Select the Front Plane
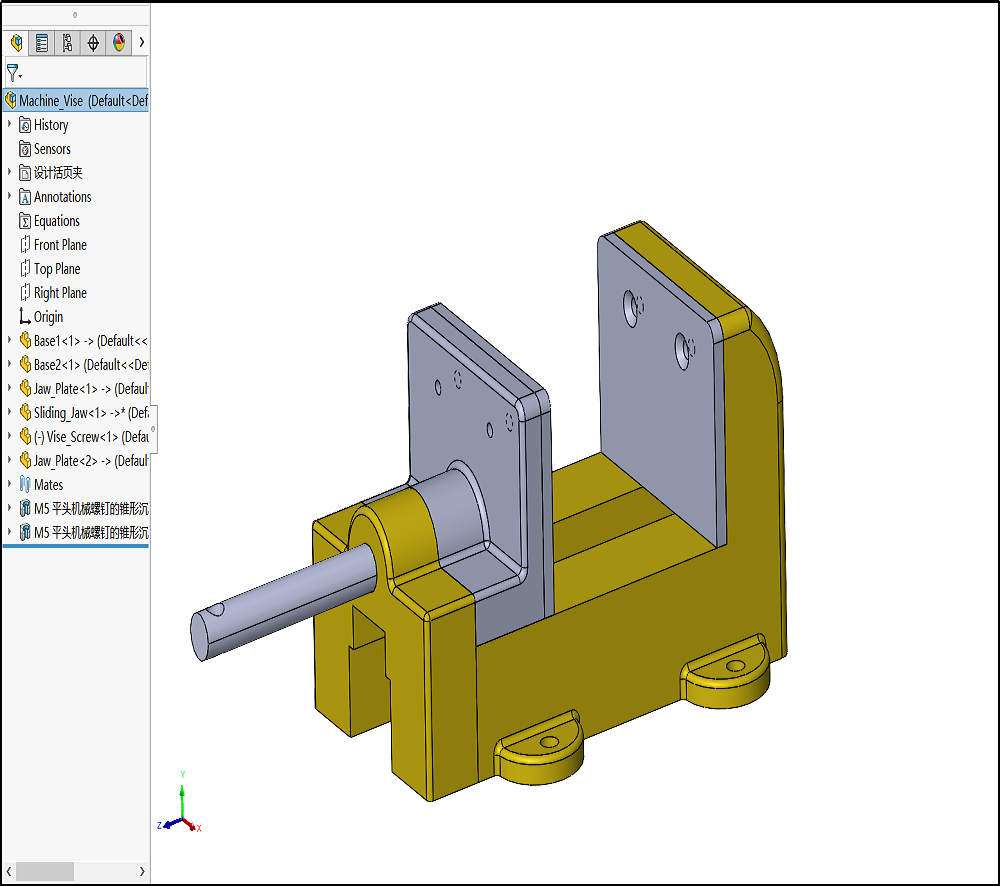 pos(60,245)
